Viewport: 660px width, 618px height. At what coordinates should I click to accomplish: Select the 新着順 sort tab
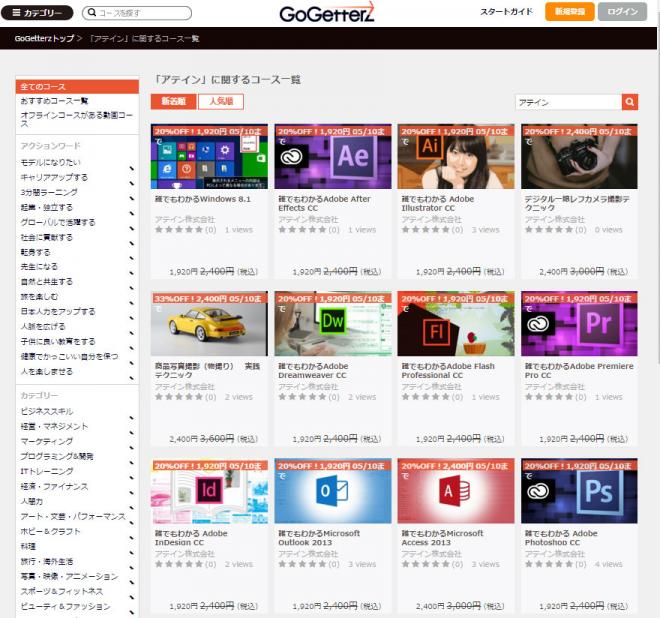[173, 101]
